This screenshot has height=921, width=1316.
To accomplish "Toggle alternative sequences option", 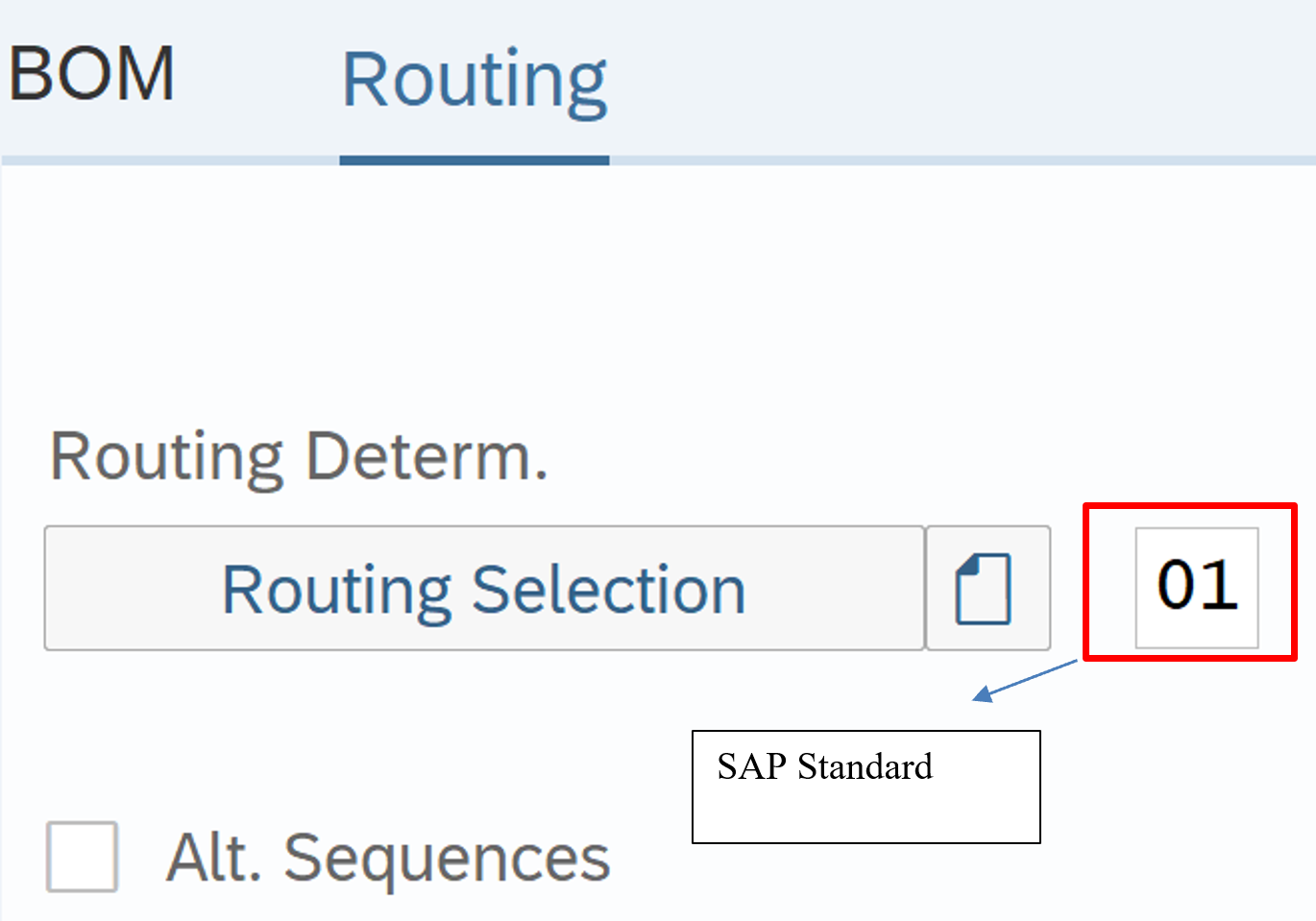I will tap(83, 857).
